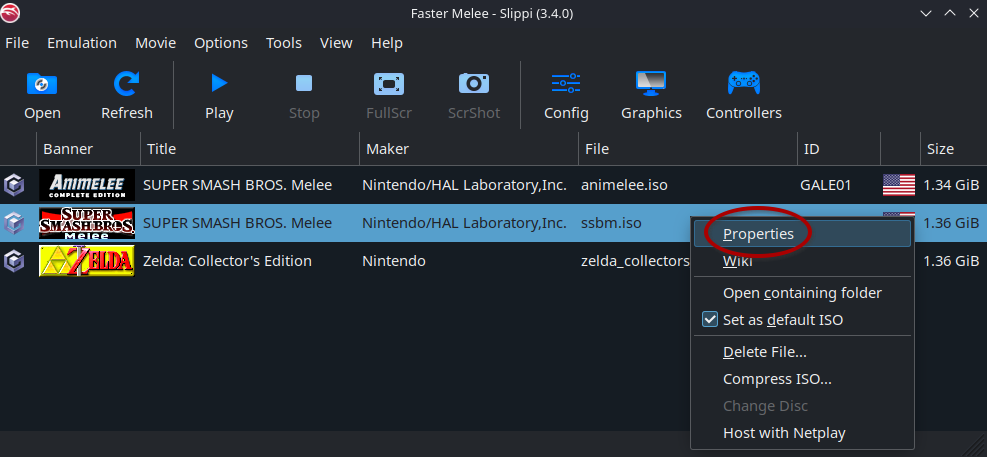This screenshot has width=987, height=457.
Task: Choose Compress ISO... in the context menu
Action: (802, 379)
